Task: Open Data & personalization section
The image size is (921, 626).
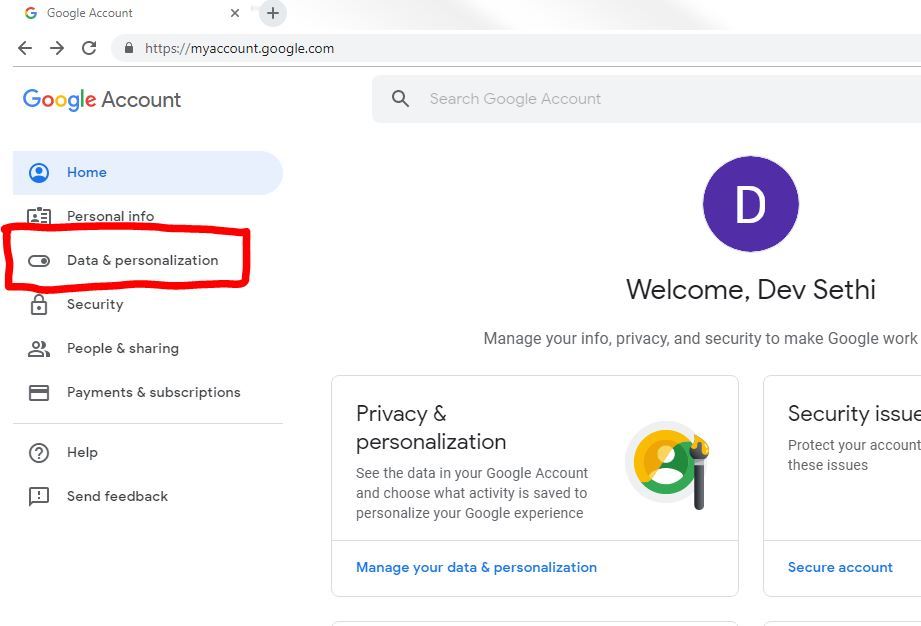Action: pos(143,260)
